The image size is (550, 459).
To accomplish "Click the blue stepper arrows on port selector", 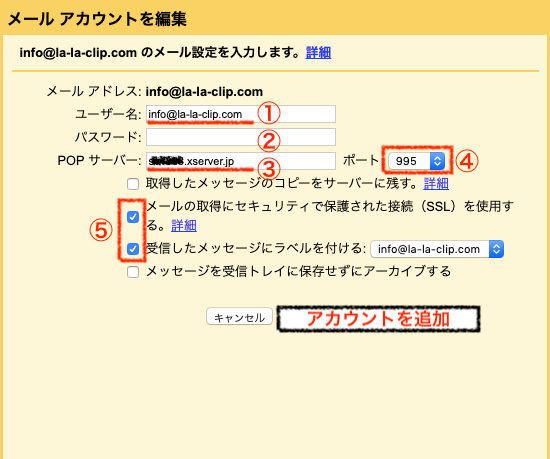I will click(437, 161).
